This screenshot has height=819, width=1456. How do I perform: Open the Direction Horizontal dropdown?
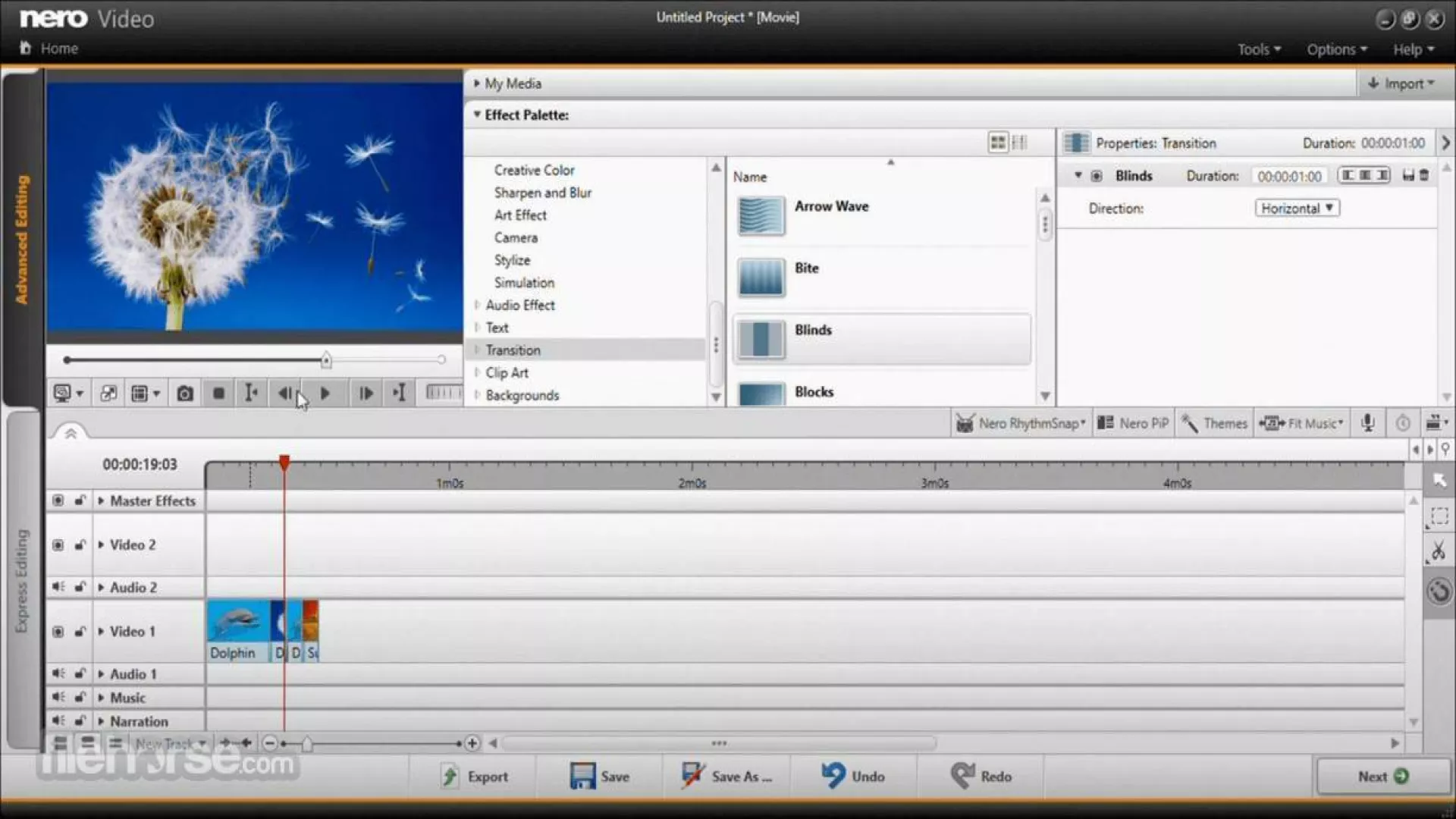tap(1297, 209)
